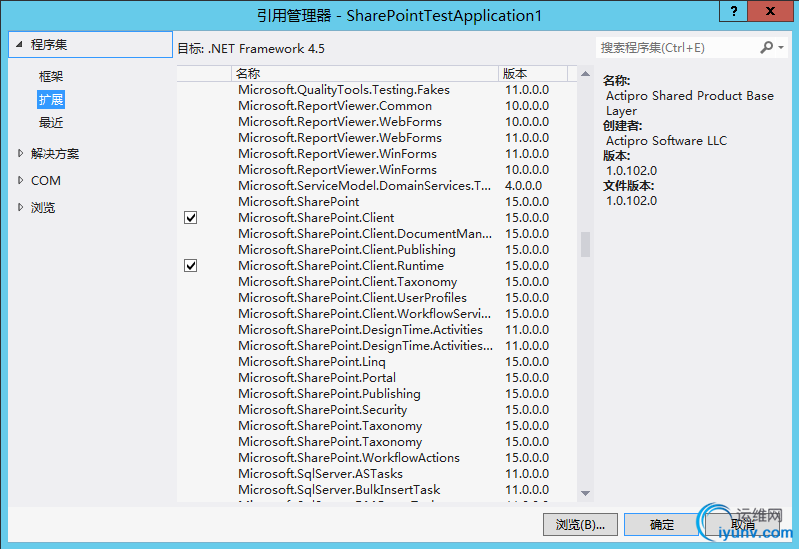
Task: Select the Microsoft.SharePoint assembly row
Action: (377, 201)
